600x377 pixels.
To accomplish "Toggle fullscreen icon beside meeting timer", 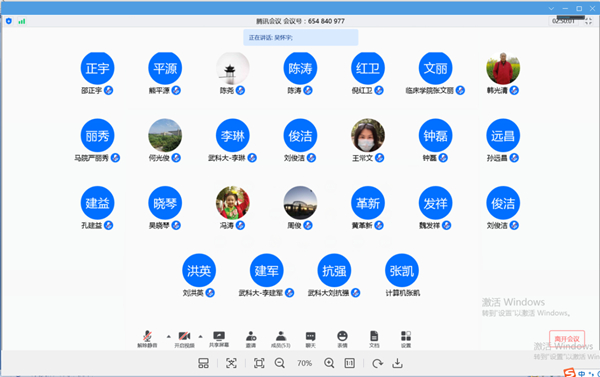I will 589,21.
